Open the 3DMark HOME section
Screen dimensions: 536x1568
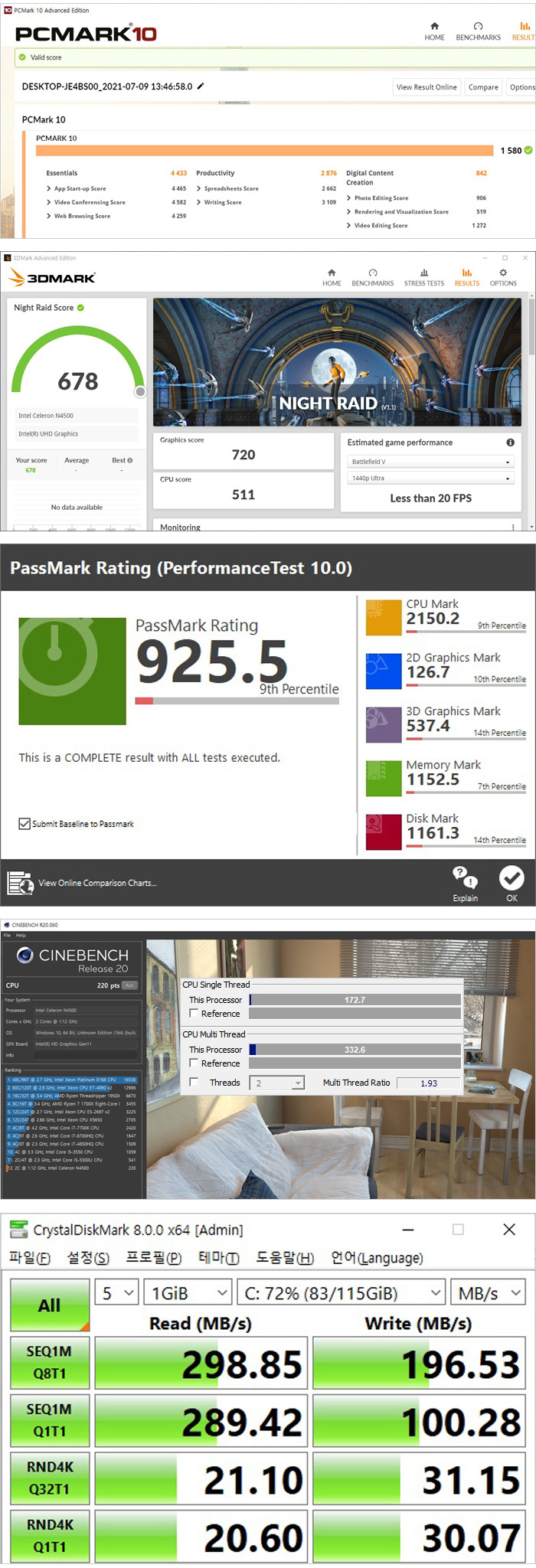coord(332,277)
